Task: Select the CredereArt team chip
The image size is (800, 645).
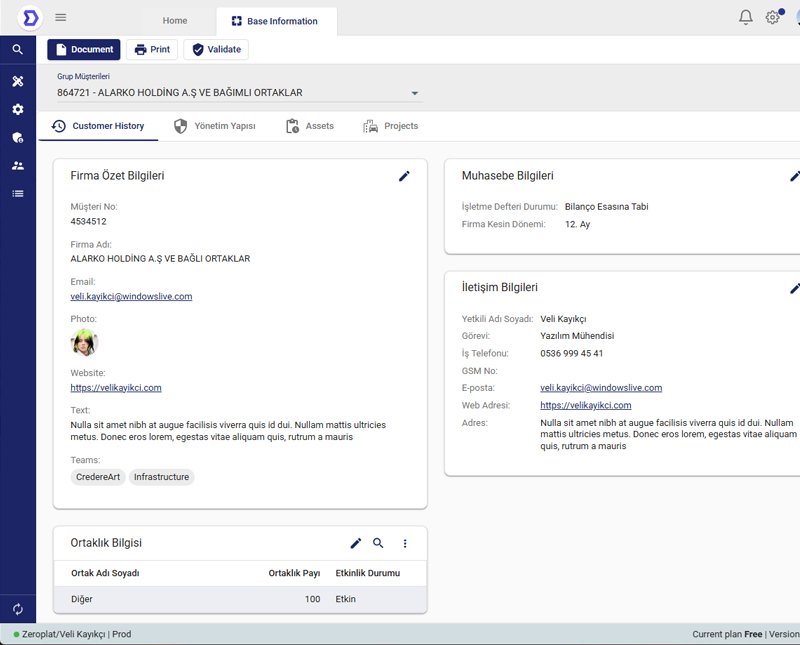Action: (x=98, y=477)
